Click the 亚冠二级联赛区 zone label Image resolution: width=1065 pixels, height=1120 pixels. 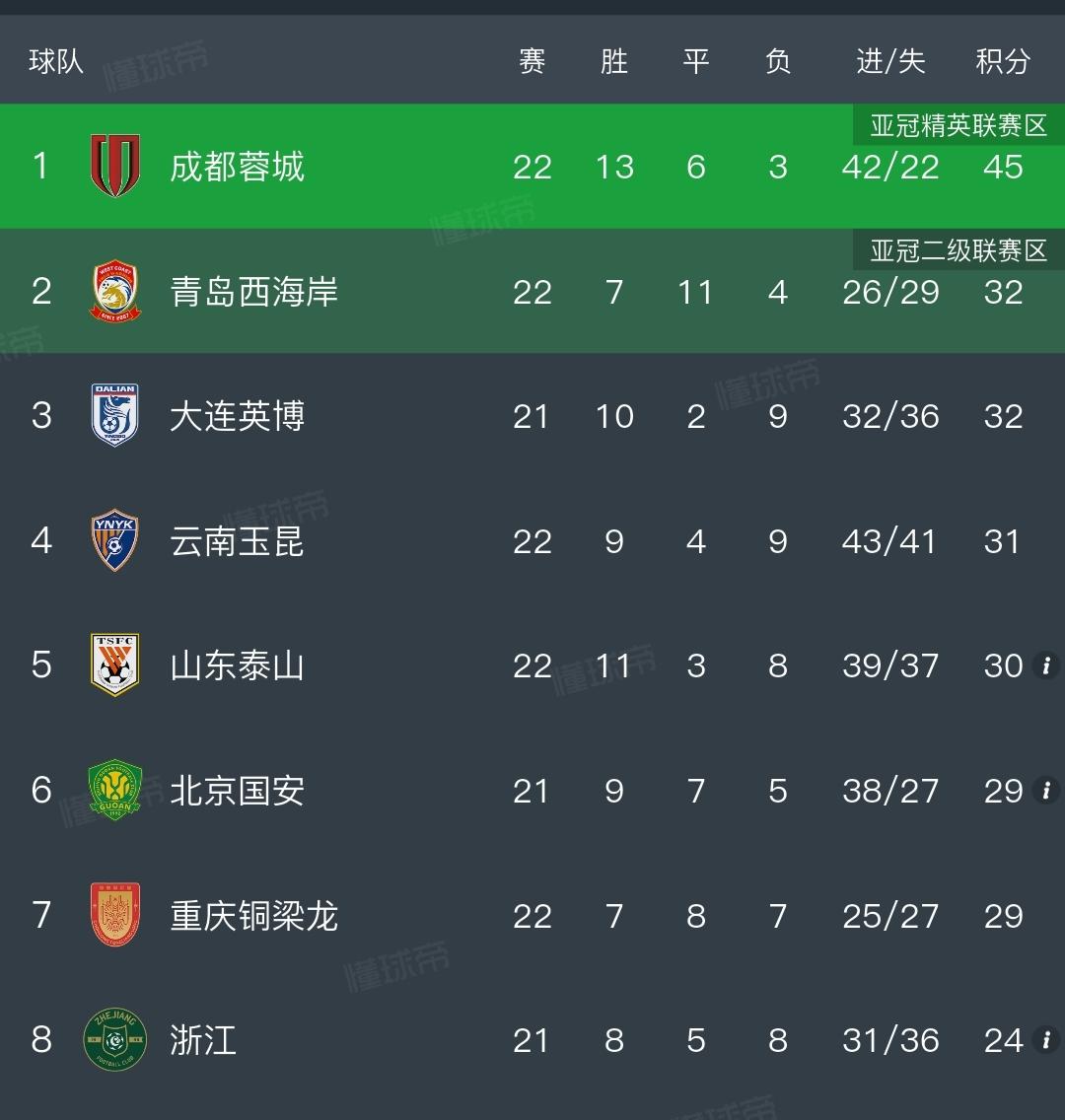958,250
